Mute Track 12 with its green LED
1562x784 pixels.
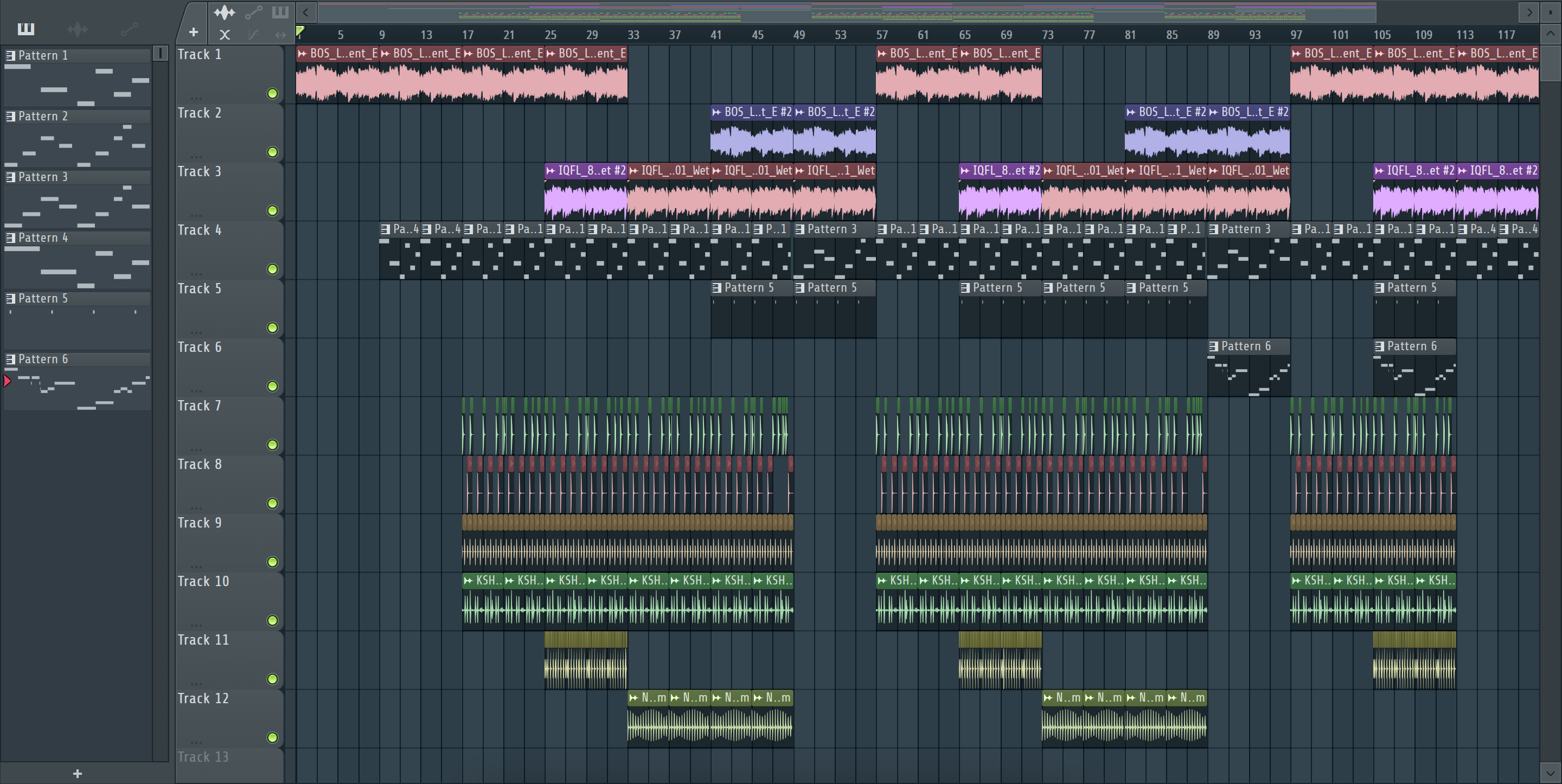(x=273, y=737)
